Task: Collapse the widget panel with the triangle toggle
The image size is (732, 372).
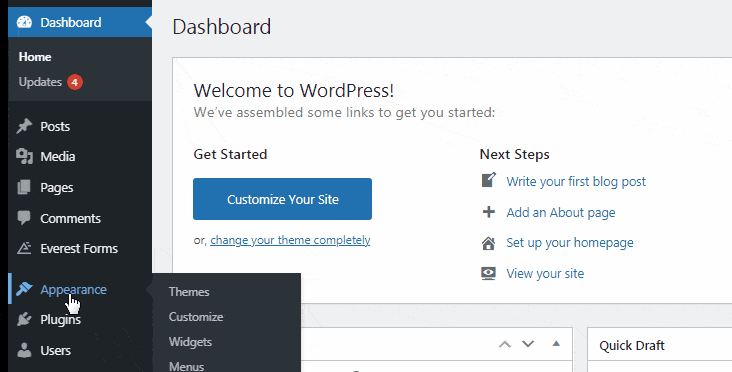Action: click(556, 344)
